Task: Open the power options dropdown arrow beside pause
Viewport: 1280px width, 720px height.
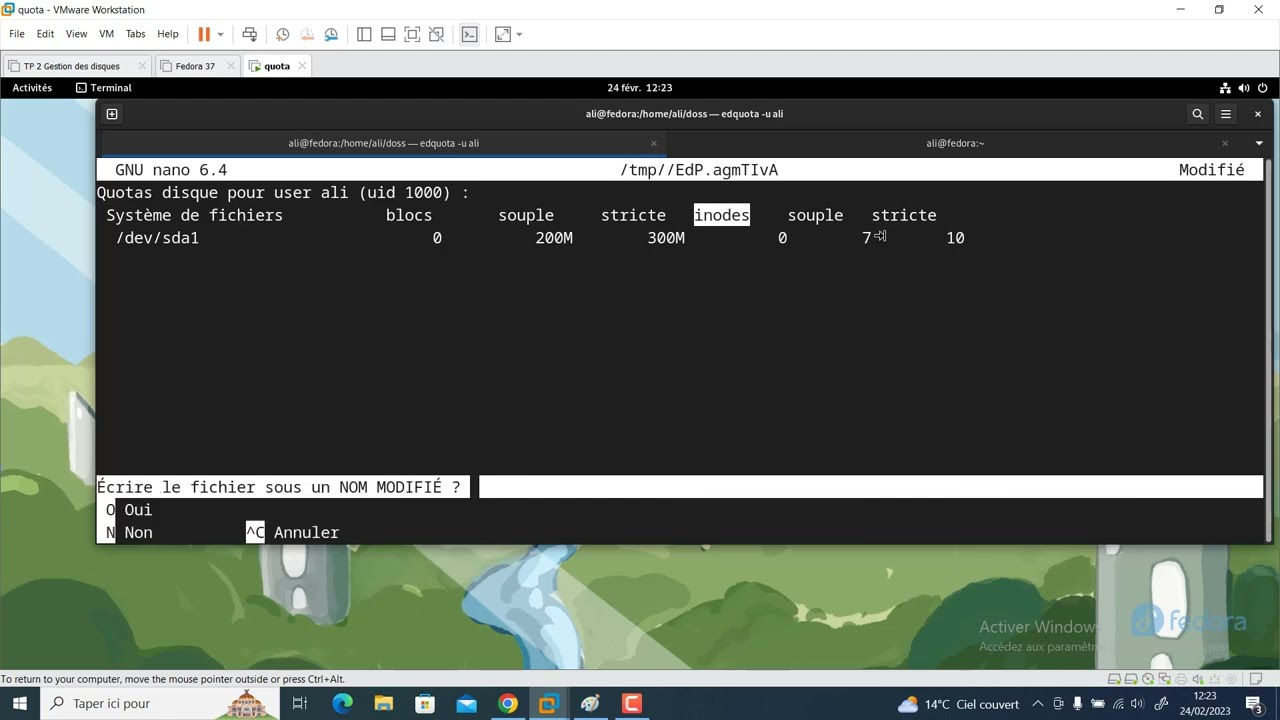Action: pos(221,34)
